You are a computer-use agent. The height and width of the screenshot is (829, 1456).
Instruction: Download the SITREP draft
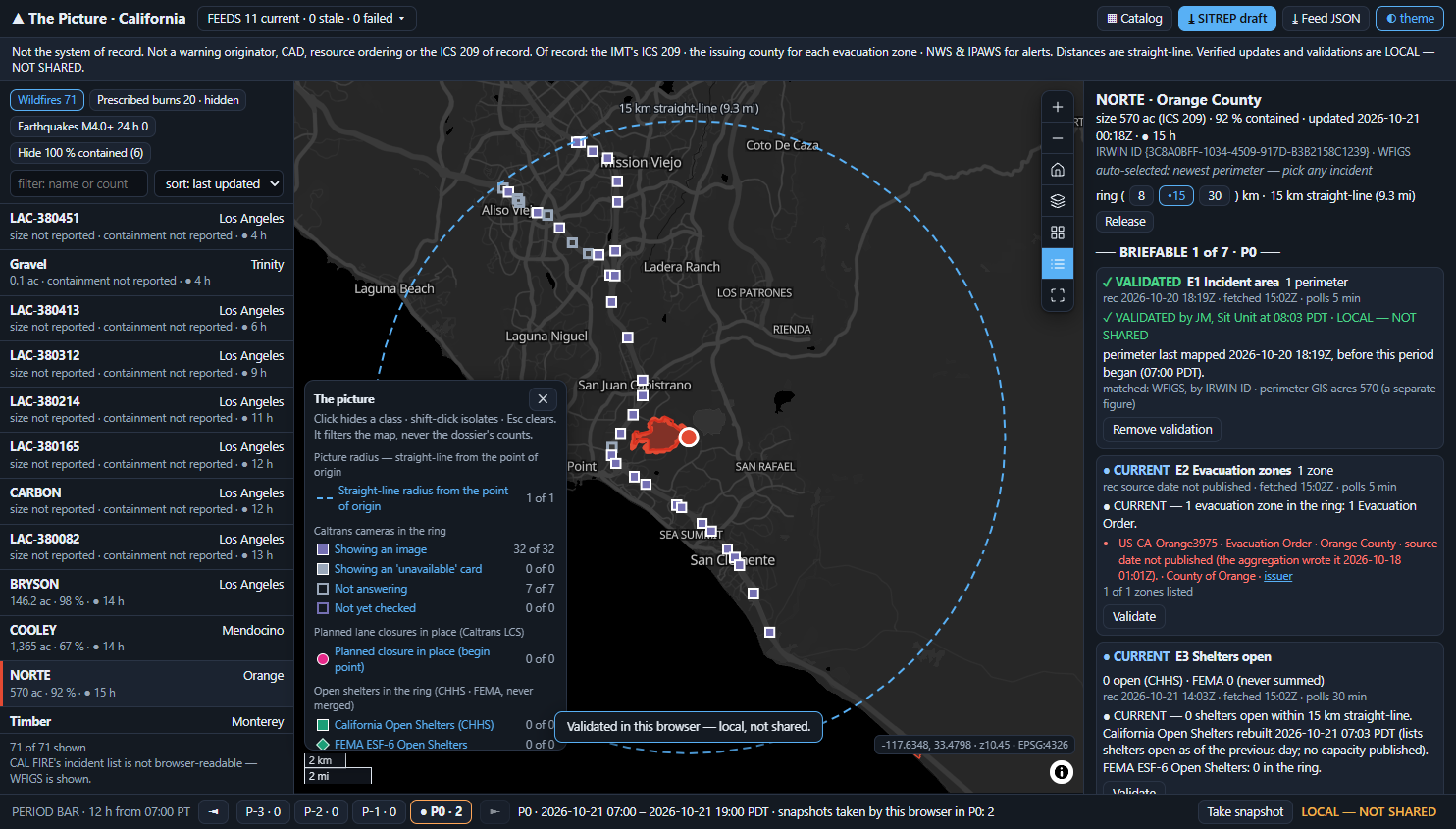click(1226, 18)
